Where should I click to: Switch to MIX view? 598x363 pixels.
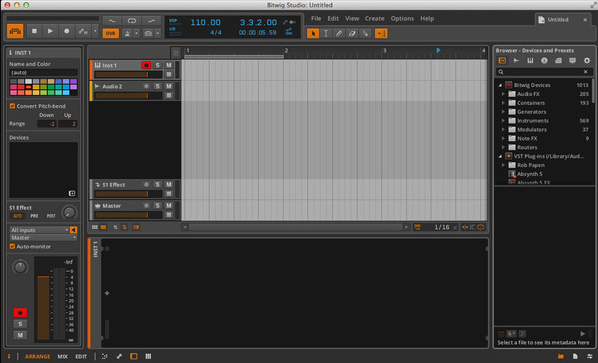coord(63,357)
